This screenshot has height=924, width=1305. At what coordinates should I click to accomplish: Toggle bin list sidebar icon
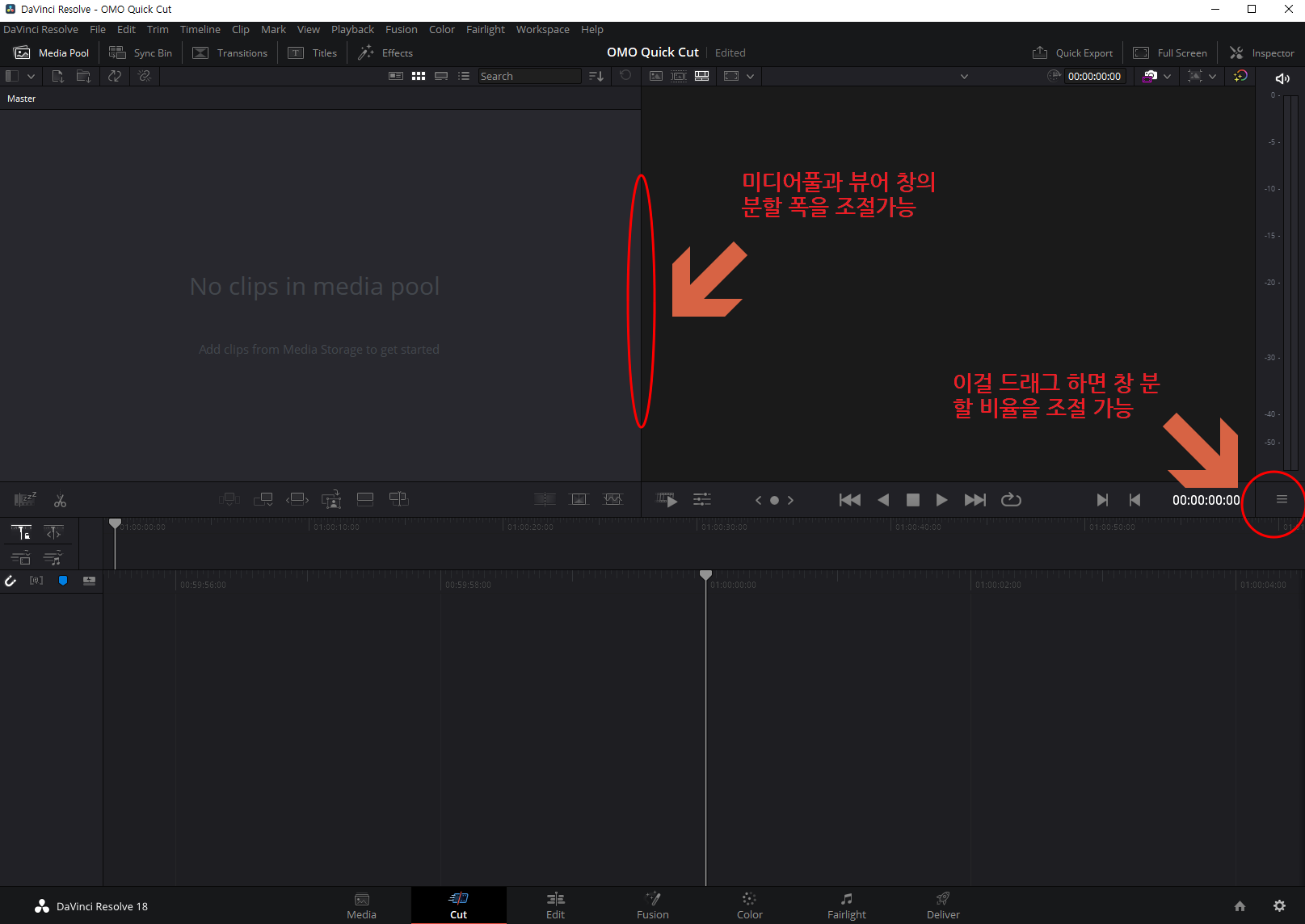coord(12,76)
